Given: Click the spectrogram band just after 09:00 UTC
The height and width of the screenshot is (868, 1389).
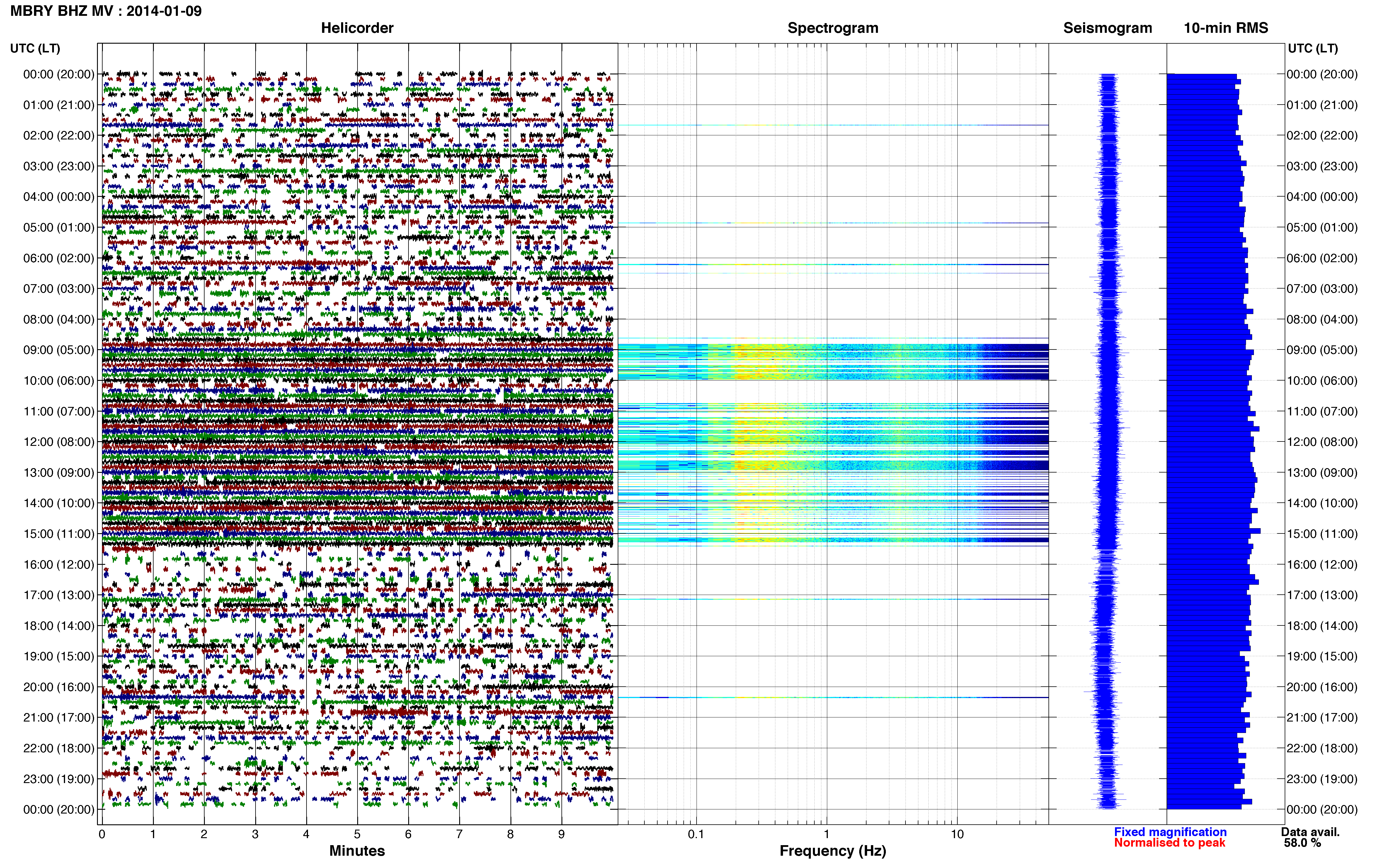Looking at the screenshot, I should coord(833,362).
